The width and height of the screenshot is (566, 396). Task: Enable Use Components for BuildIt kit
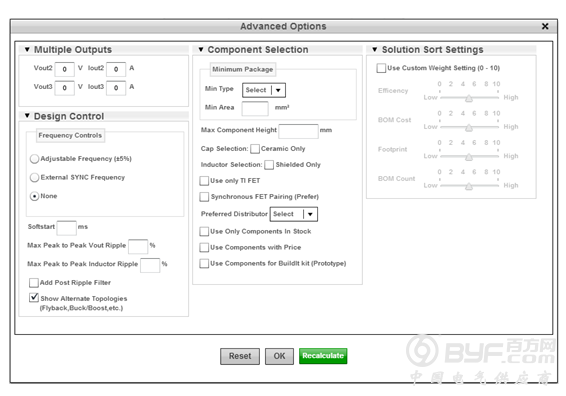(x=204, y=264)
